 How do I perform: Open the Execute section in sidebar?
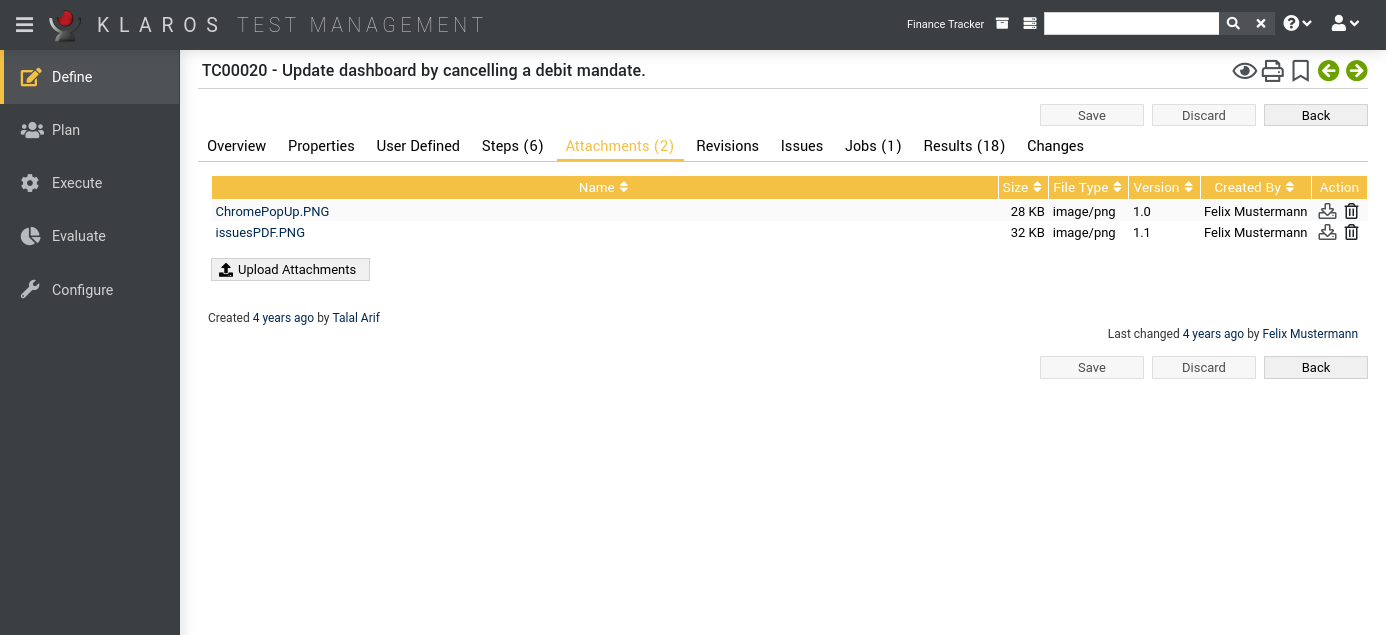point(77,183)
